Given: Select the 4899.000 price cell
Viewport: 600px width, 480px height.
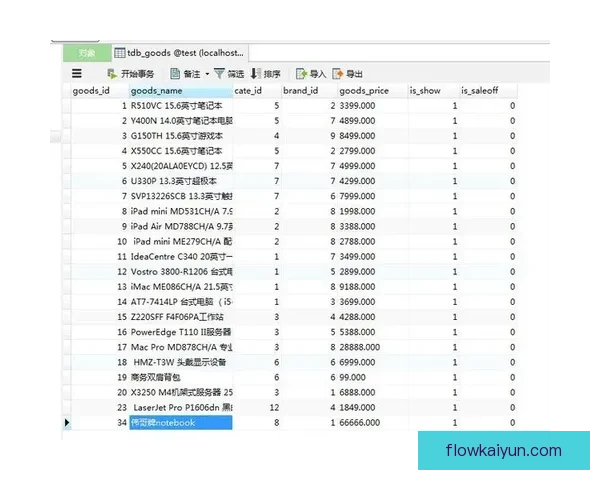Looking at the screenshot, I should pos(373,121).
